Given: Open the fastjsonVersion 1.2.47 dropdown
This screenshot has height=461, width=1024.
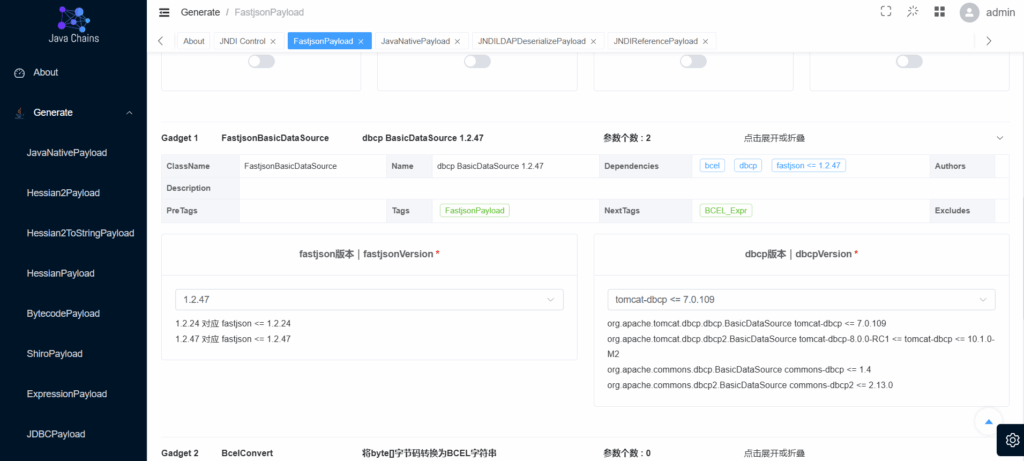Looking at the screenshot, I should point(368,299).
